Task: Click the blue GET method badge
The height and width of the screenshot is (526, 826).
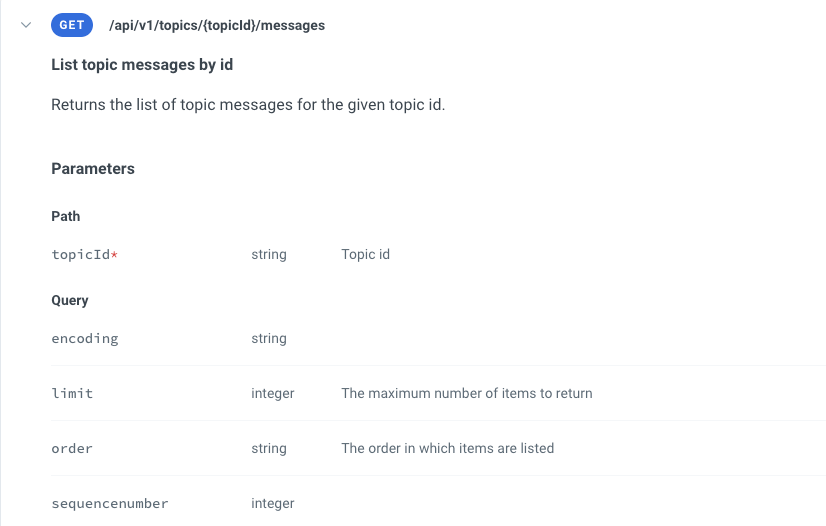Action: (x=72, y=25)
